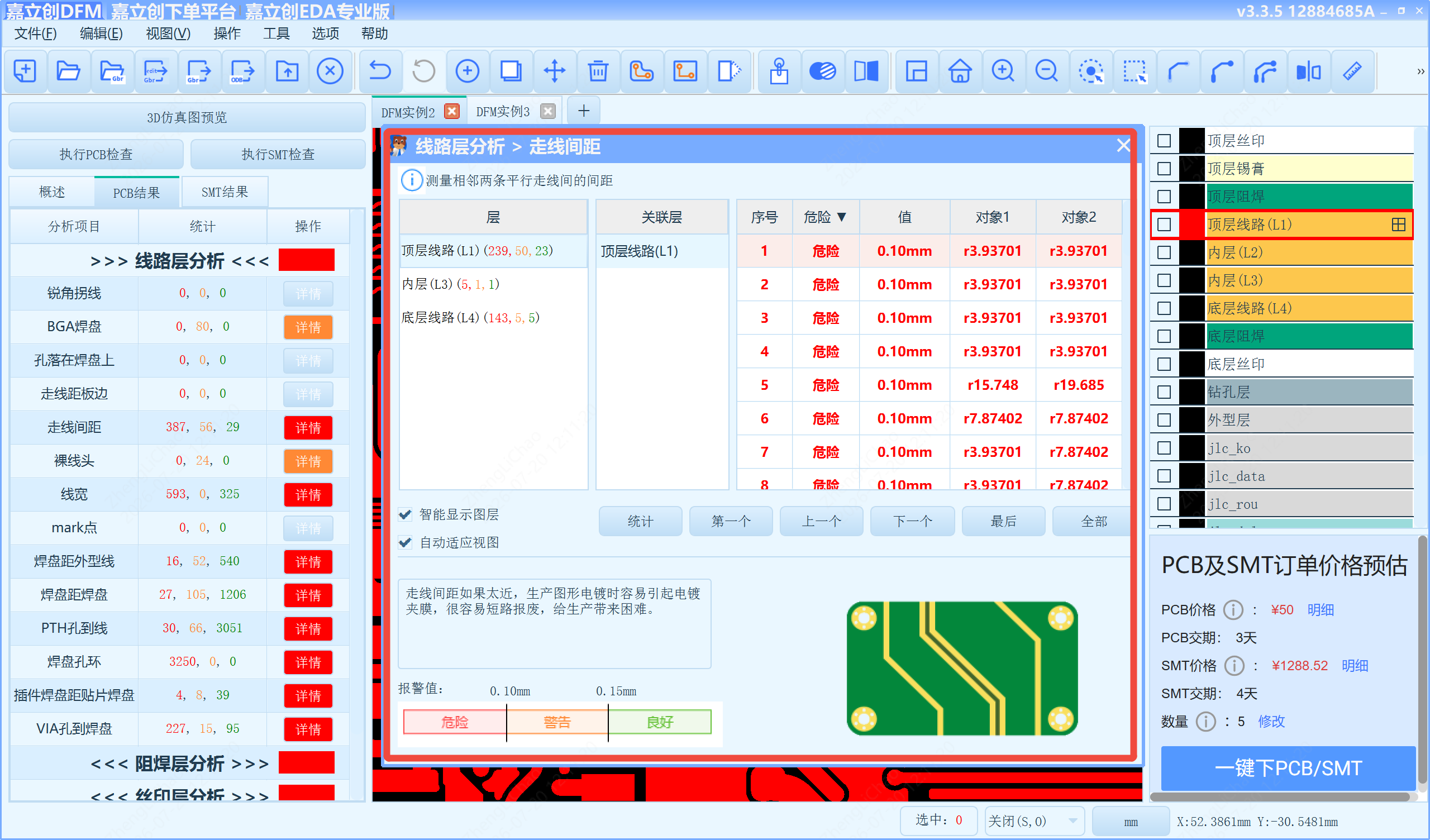Toggle the 顶层阻焊 layer checkbox
1430x840 pixels.
pos(1164,197)
